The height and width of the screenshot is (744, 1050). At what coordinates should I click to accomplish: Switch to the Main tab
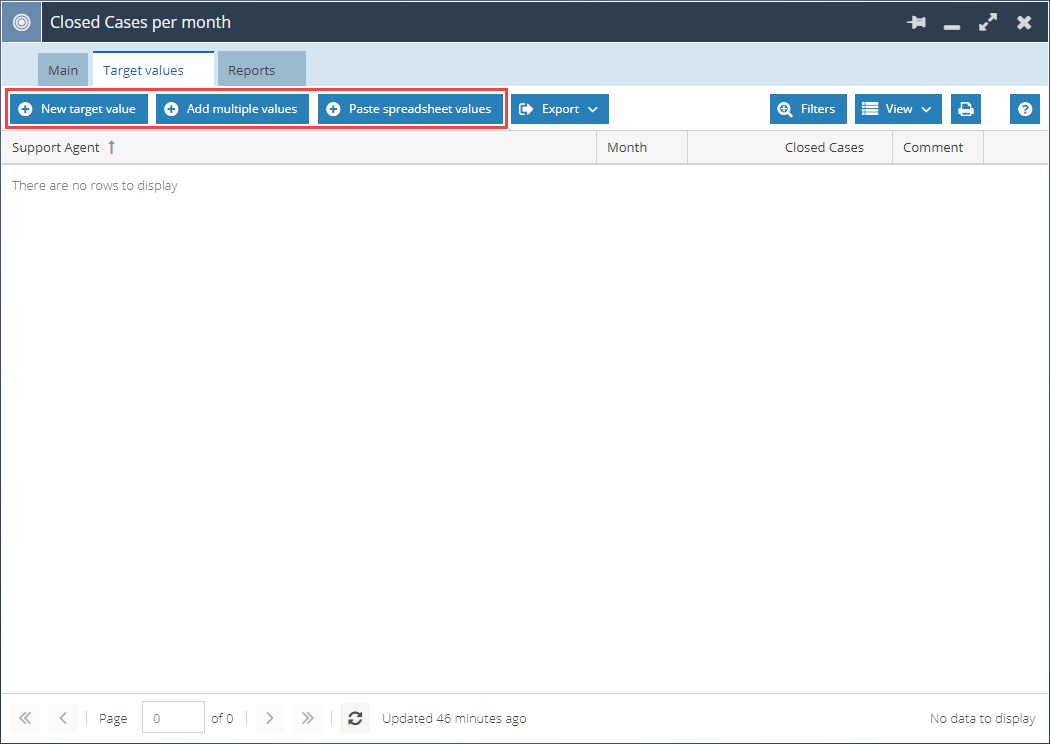63,70
